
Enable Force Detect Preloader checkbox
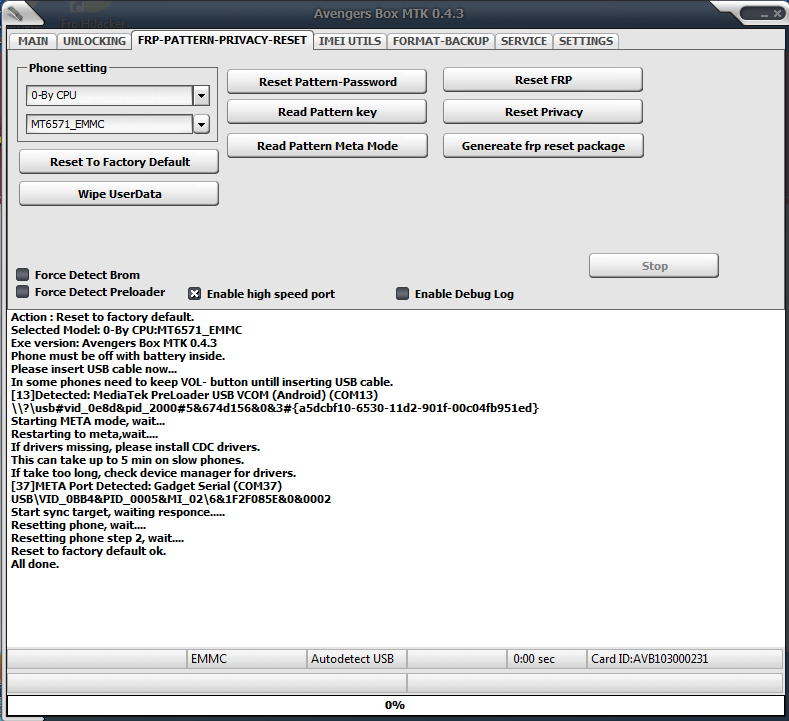tap(23, 291)
